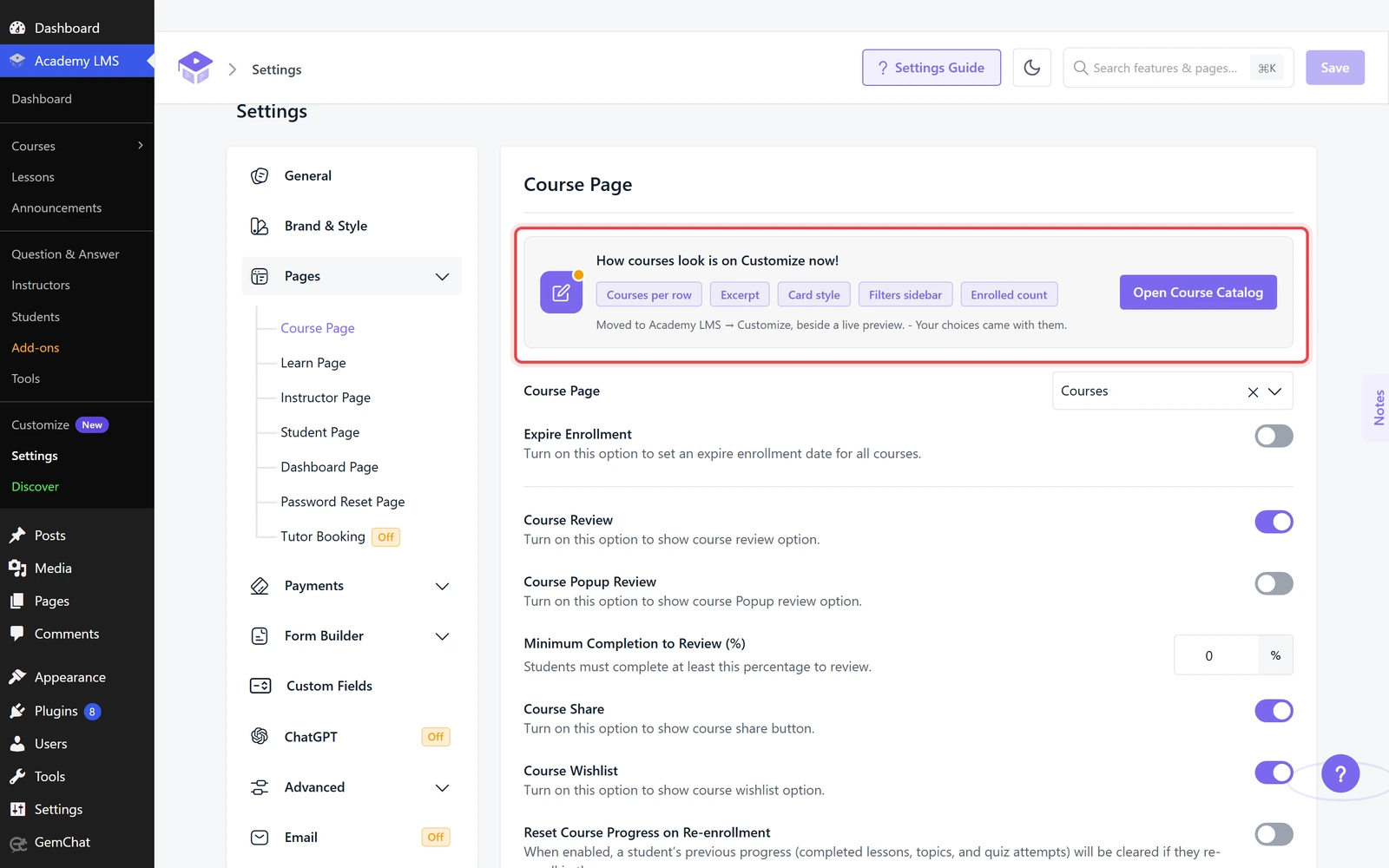Turn off the Course Share toggle
The image size is (1389, 868).
tap(1274, 711)
